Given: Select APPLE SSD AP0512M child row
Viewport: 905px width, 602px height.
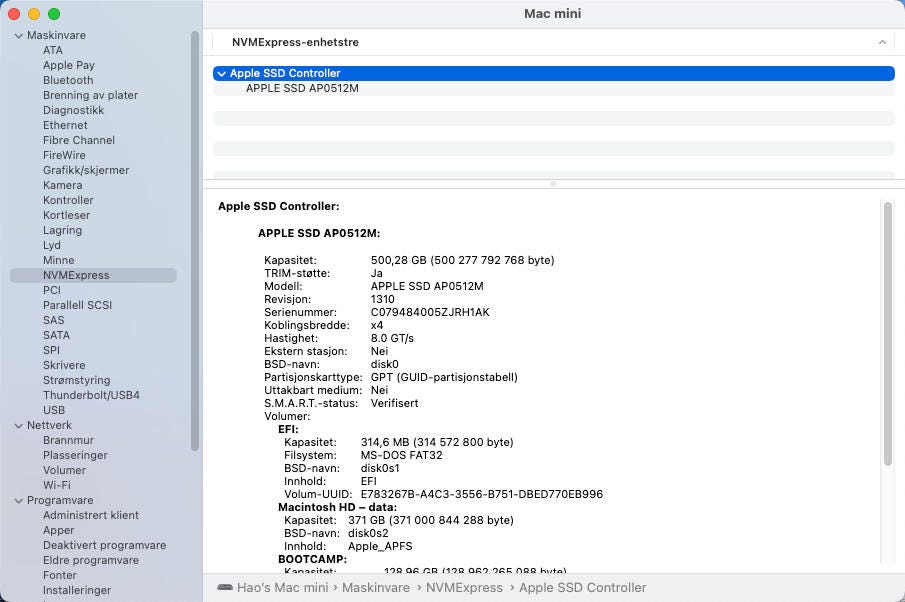Looking at the screenshot, I should (x=554, y=88).
